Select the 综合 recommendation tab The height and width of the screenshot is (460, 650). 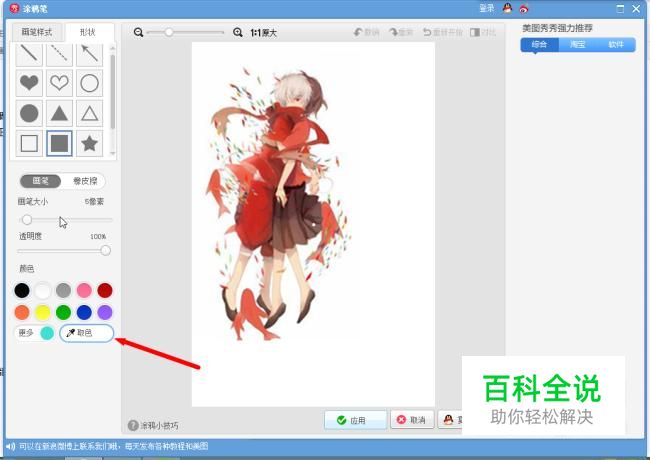pos(540,45)
